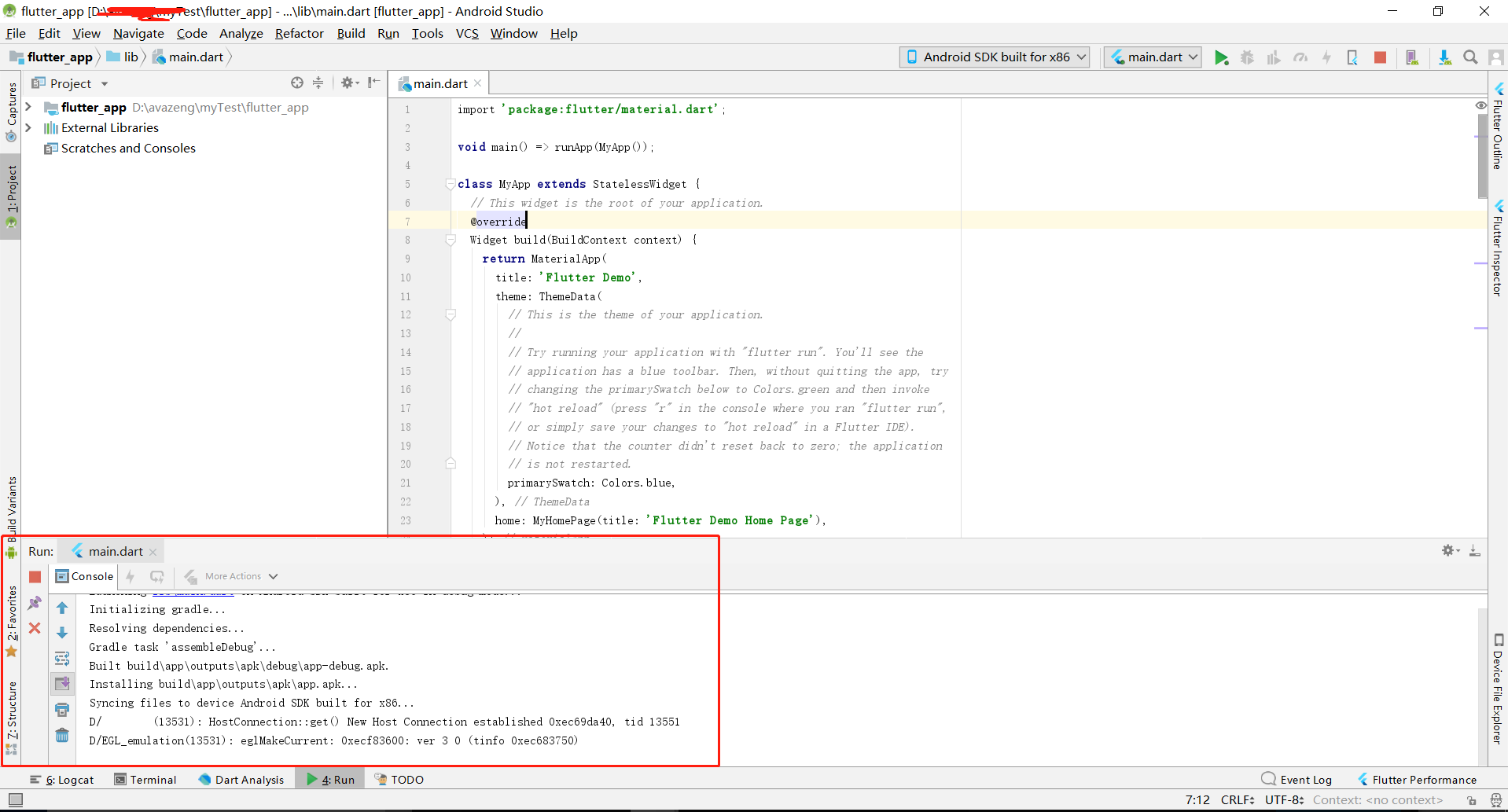The height and width of the screenshot is (812, 1508).
Task: Stop the process in Run panel
Action: point(35,577)
